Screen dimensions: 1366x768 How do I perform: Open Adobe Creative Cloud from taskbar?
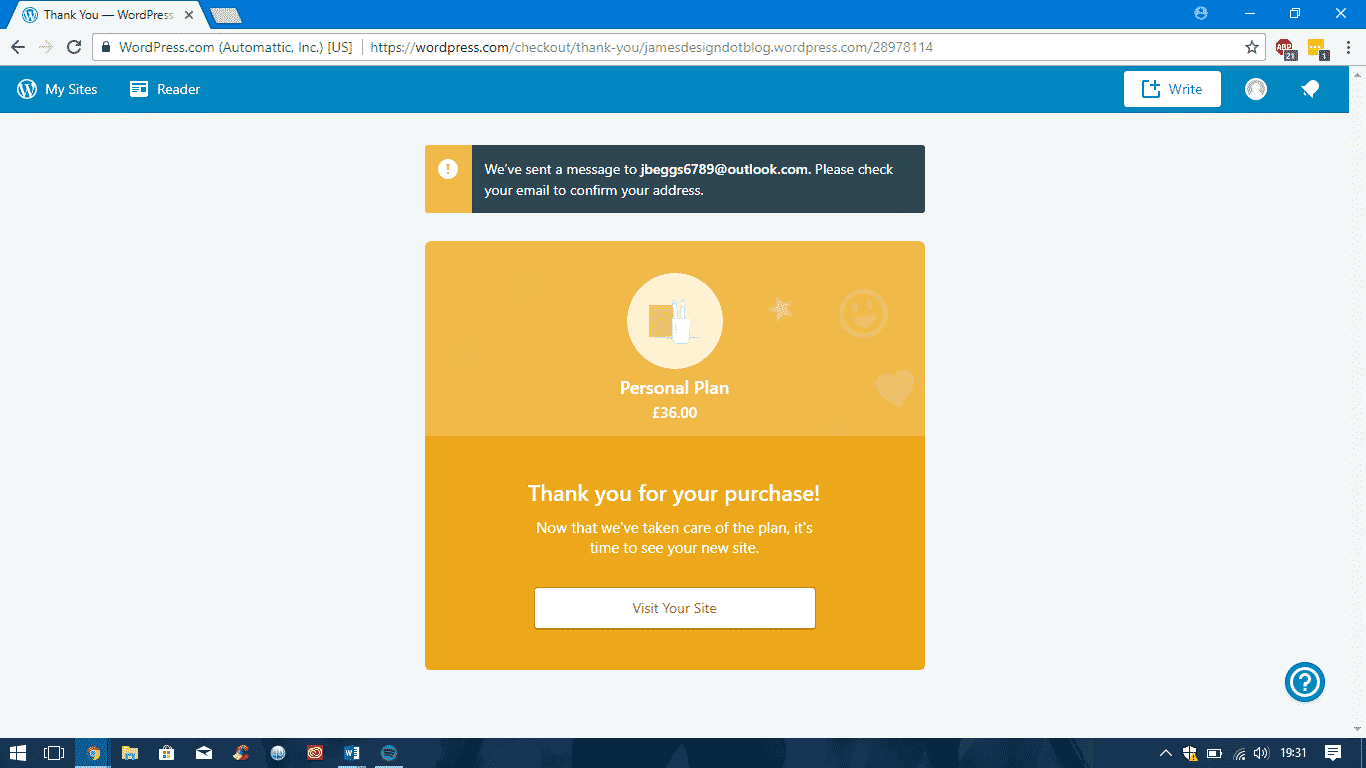[315, 753]
